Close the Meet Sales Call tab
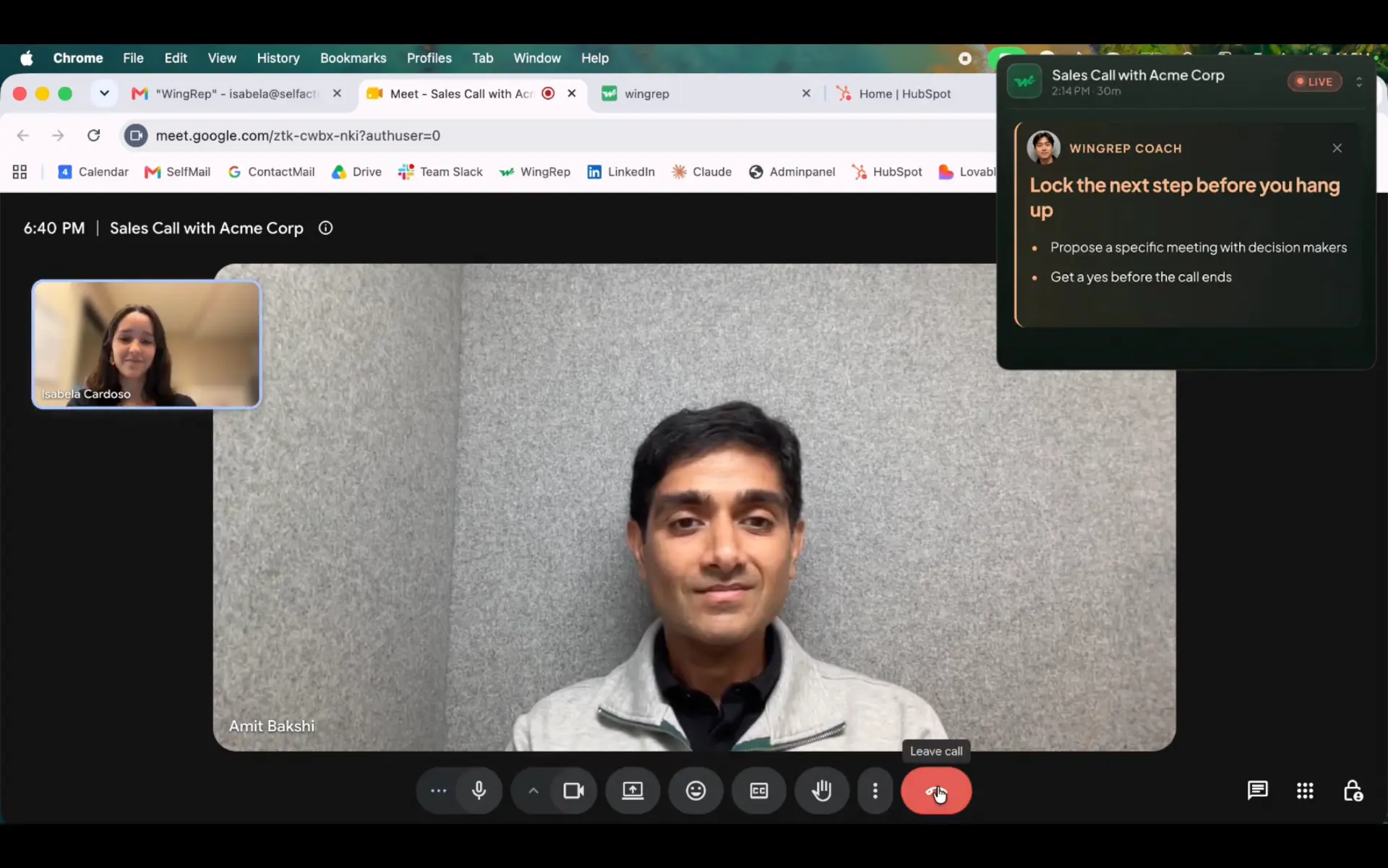1388x868 pixels. 572,93
